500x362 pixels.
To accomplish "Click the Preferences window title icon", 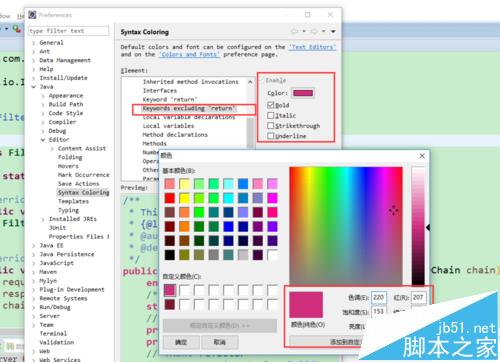I will [x=32, y=15].
